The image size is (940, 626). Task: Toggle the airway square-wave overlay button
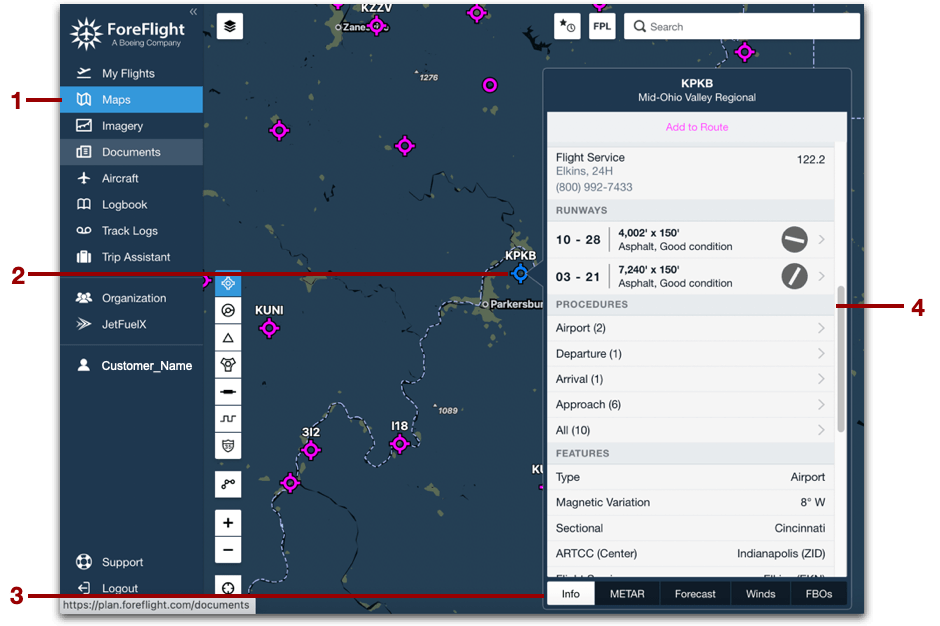(228, 419)
